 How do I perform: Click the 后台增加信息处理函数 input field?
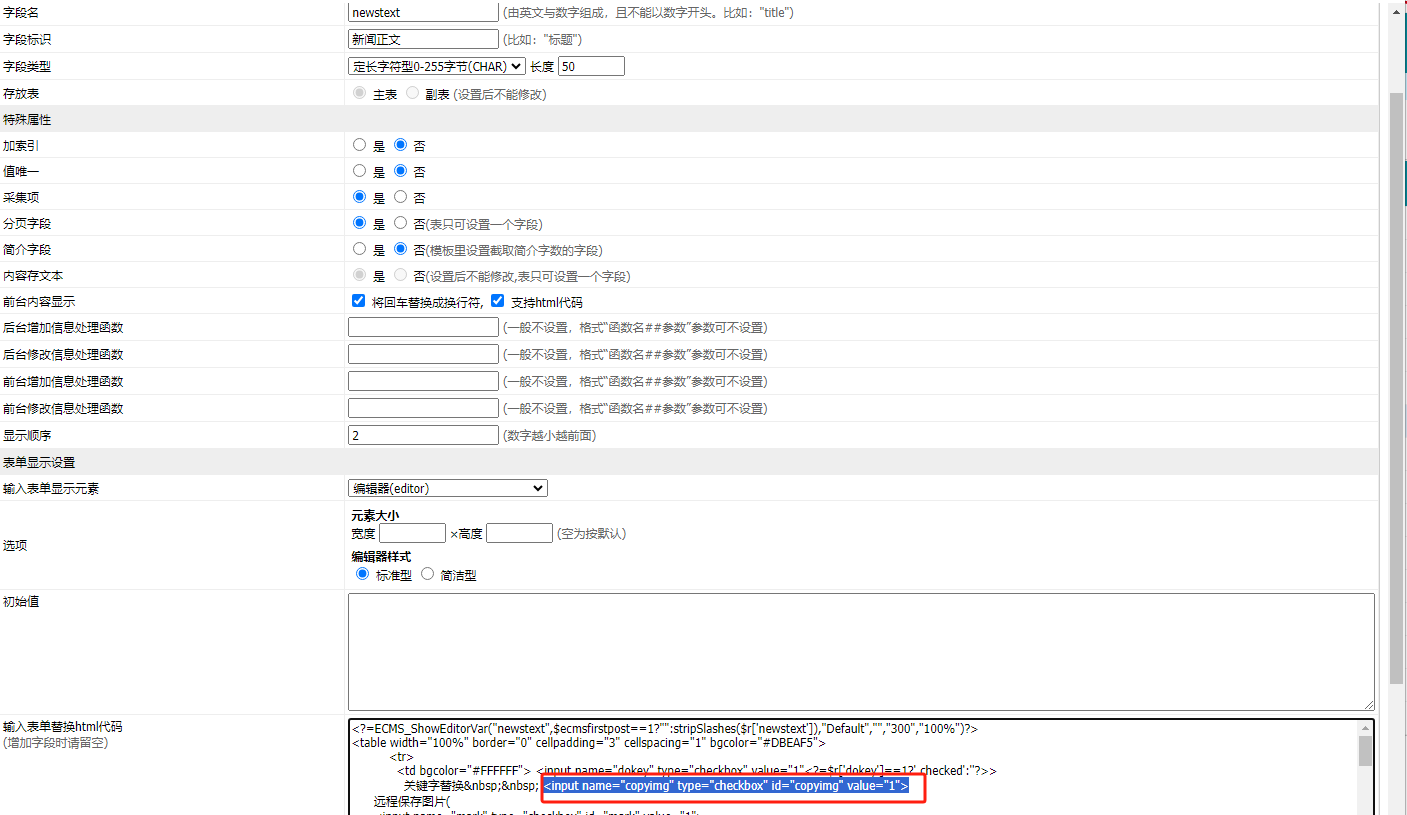tap(423, 327)
